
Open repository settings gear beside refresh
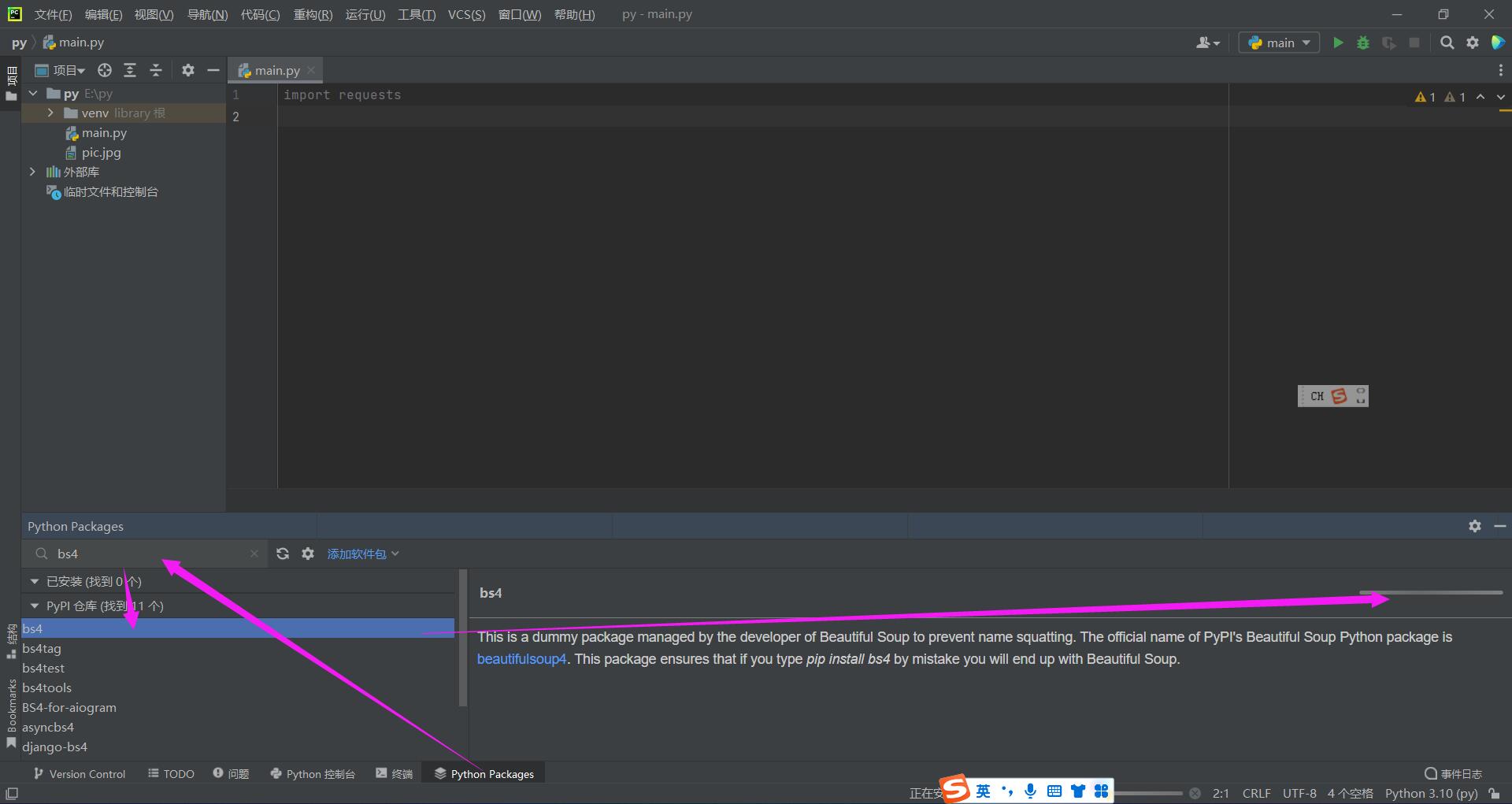tap(308, 554)
